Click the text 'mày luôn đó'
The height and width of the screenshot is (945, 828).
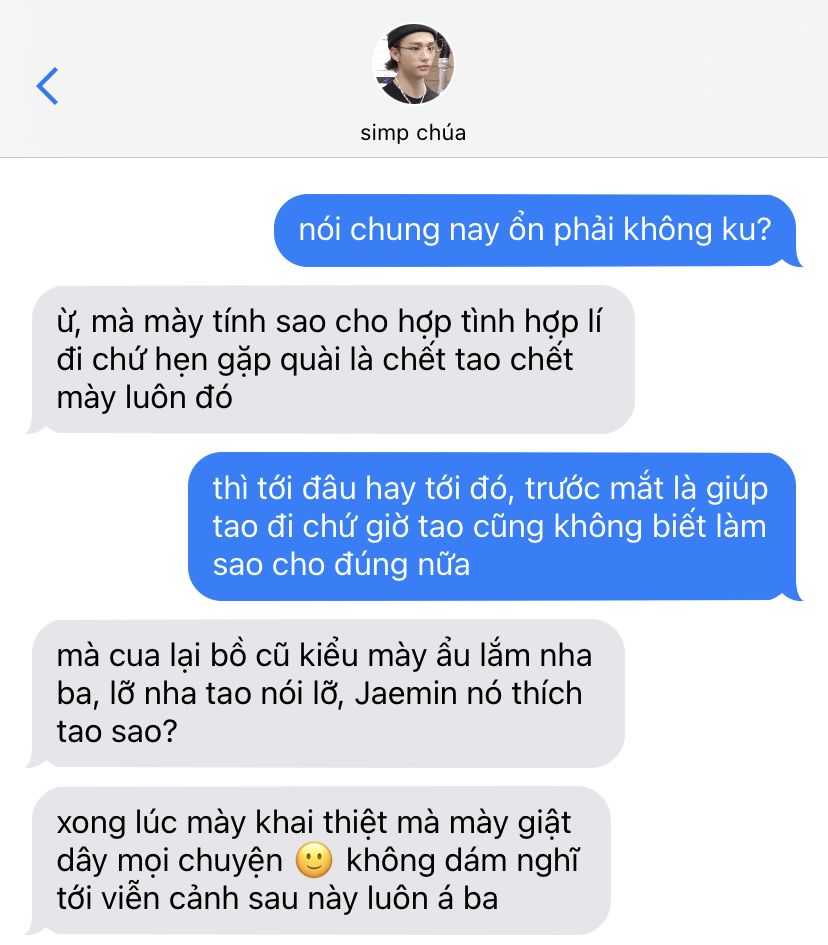[145, 398]
